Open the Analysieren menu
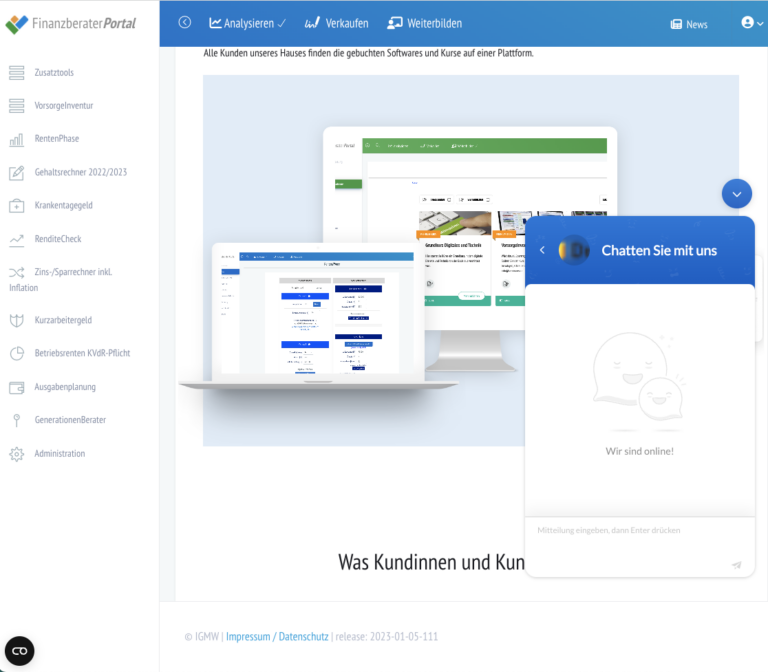The height and width of the screenshot is (672, 768). (247, 24)
